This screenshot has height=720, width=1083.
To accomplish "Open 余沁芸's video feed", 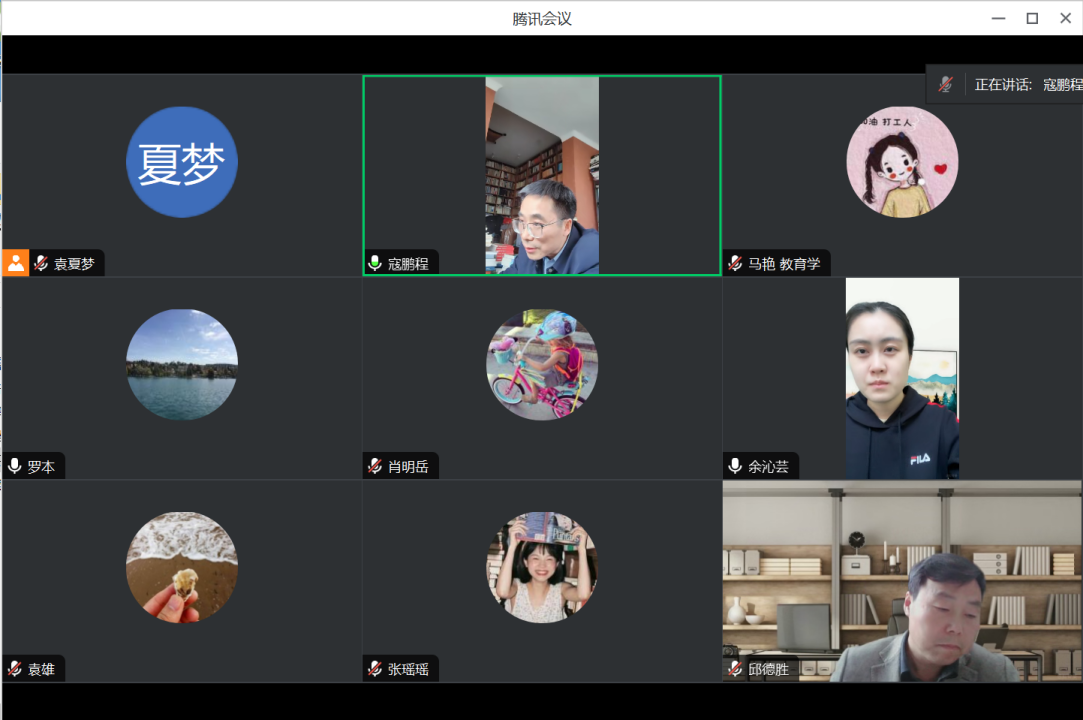I will click(x=902, y=378).
